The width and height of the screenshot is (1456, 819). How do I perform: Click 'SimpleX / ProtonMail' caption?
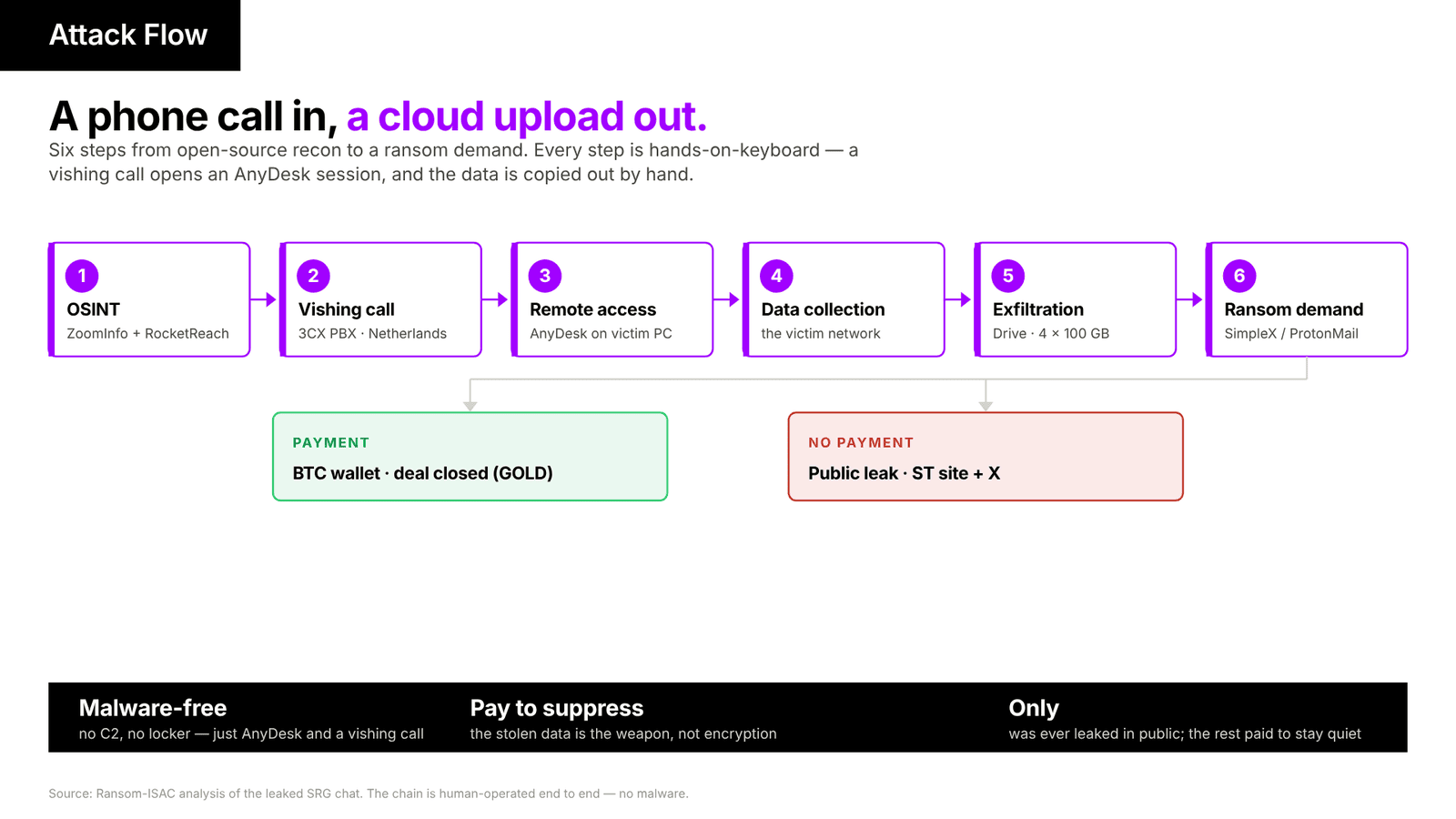coord(1291,333)
